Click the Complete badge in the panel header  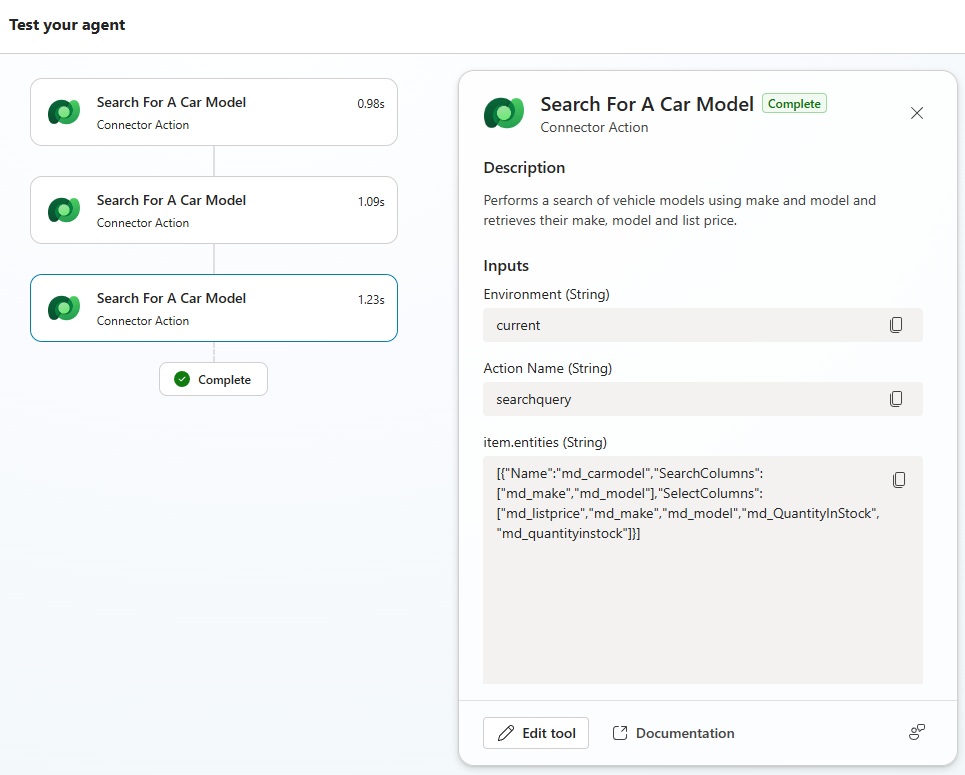click(794, 103)
